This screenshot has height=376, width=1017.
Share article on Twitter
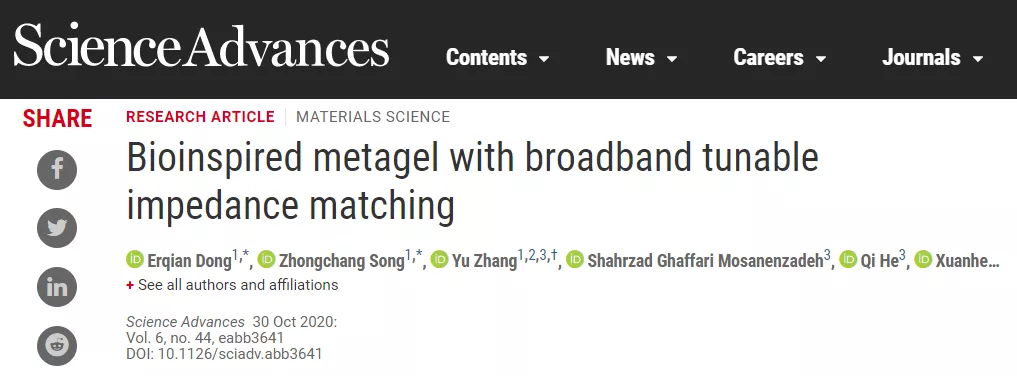click(57, 228)
